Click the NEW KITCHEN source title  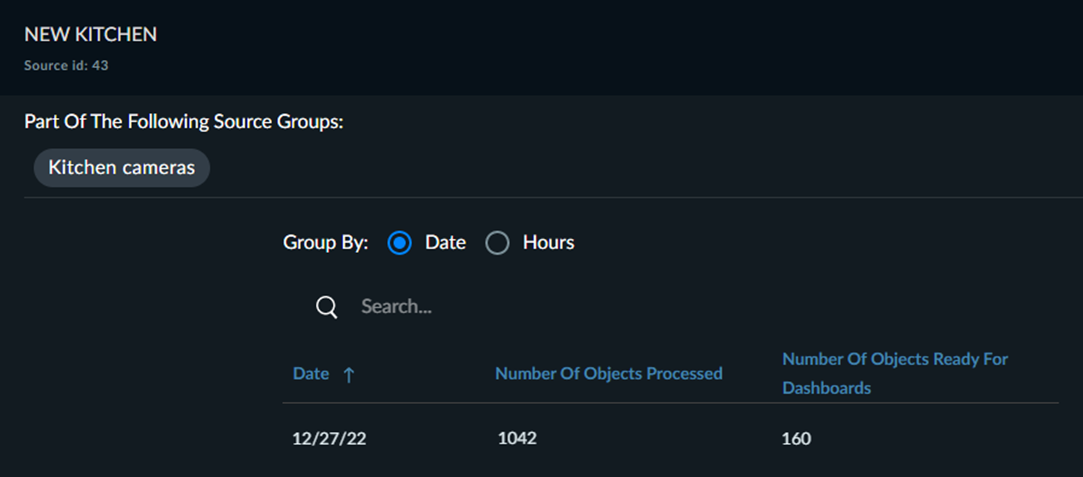(x=90, y=35)
